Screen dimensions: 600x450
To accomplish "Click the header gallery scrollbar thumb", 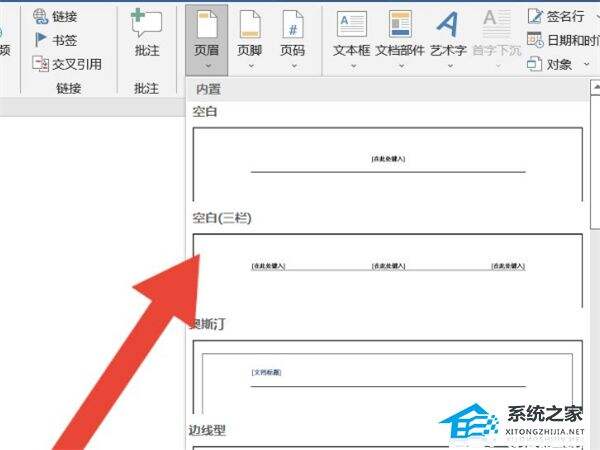I will (x=595, y=163).
